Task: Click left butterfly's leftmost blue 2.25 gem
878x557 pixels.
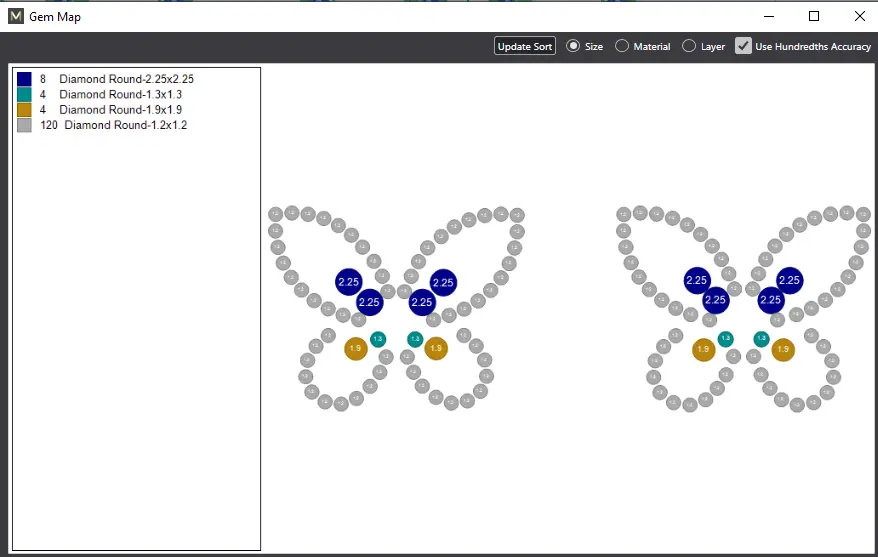Action: pyautogui.click(x=348, y=282)
